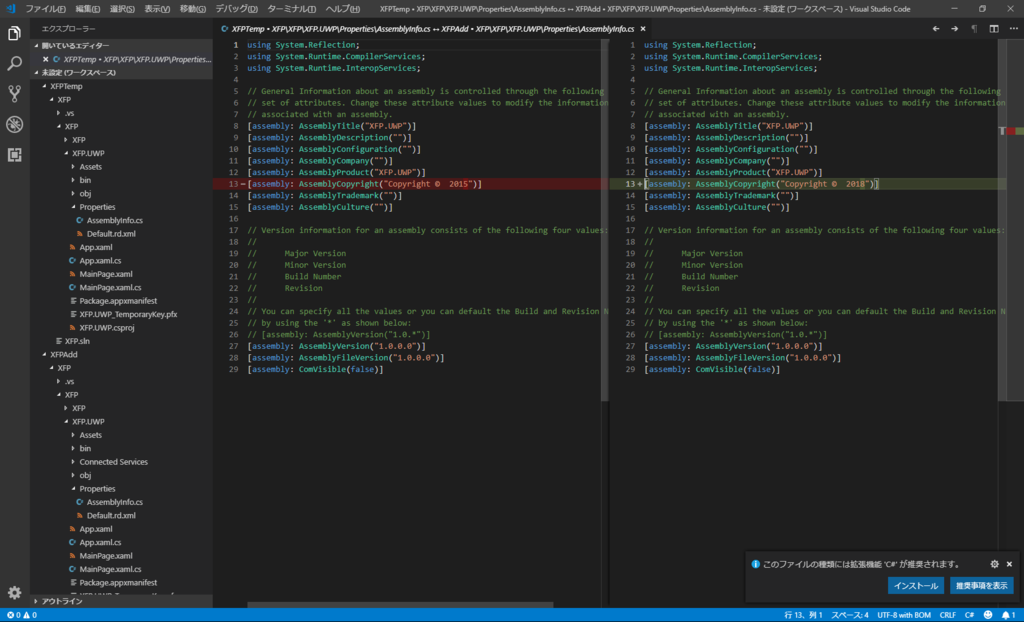Close the AssemblyInfo.cs diff tab
1024x622 pixels.
[x=643, y=29]
